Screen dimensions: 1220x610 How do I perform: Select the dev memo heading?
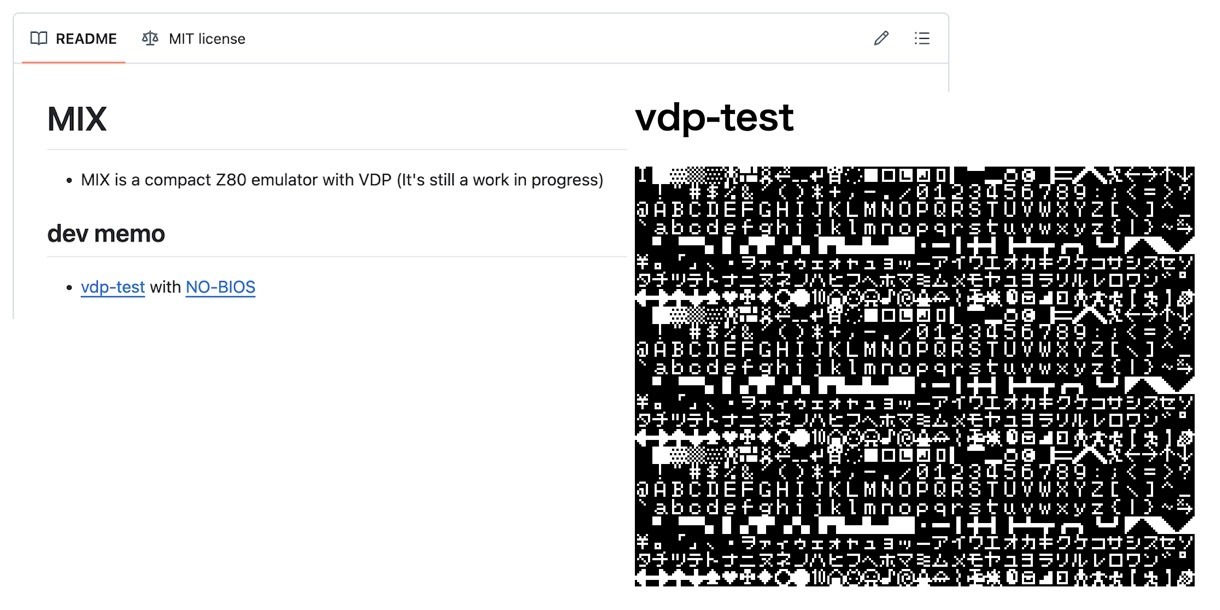coord(106,234)
